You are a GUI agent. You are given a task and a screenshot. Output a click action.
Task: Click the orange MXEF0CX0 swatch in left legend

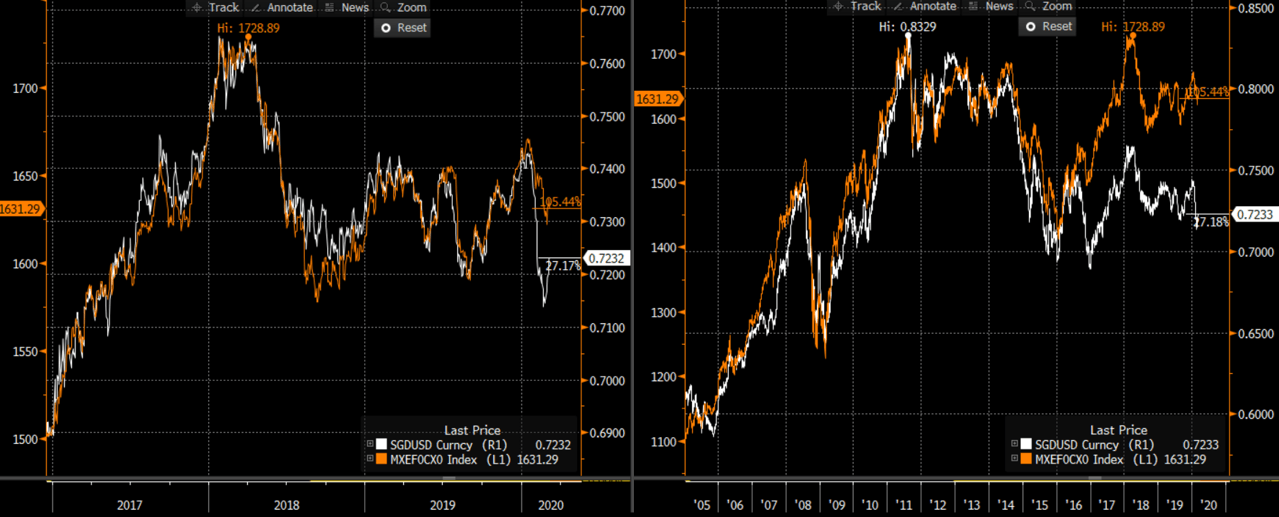point(381,459)
